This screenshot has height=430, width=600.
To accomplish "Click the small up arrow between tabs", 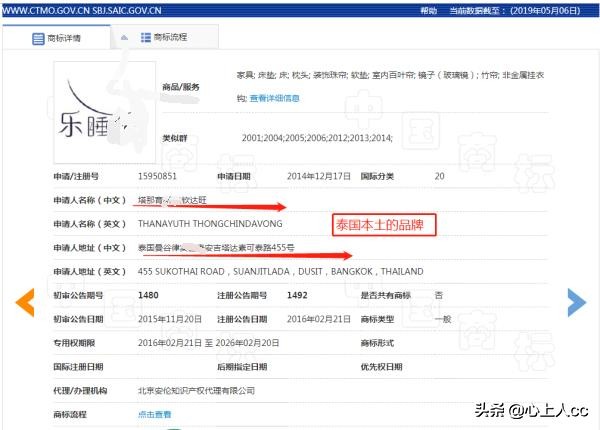I will click(124, 37).
